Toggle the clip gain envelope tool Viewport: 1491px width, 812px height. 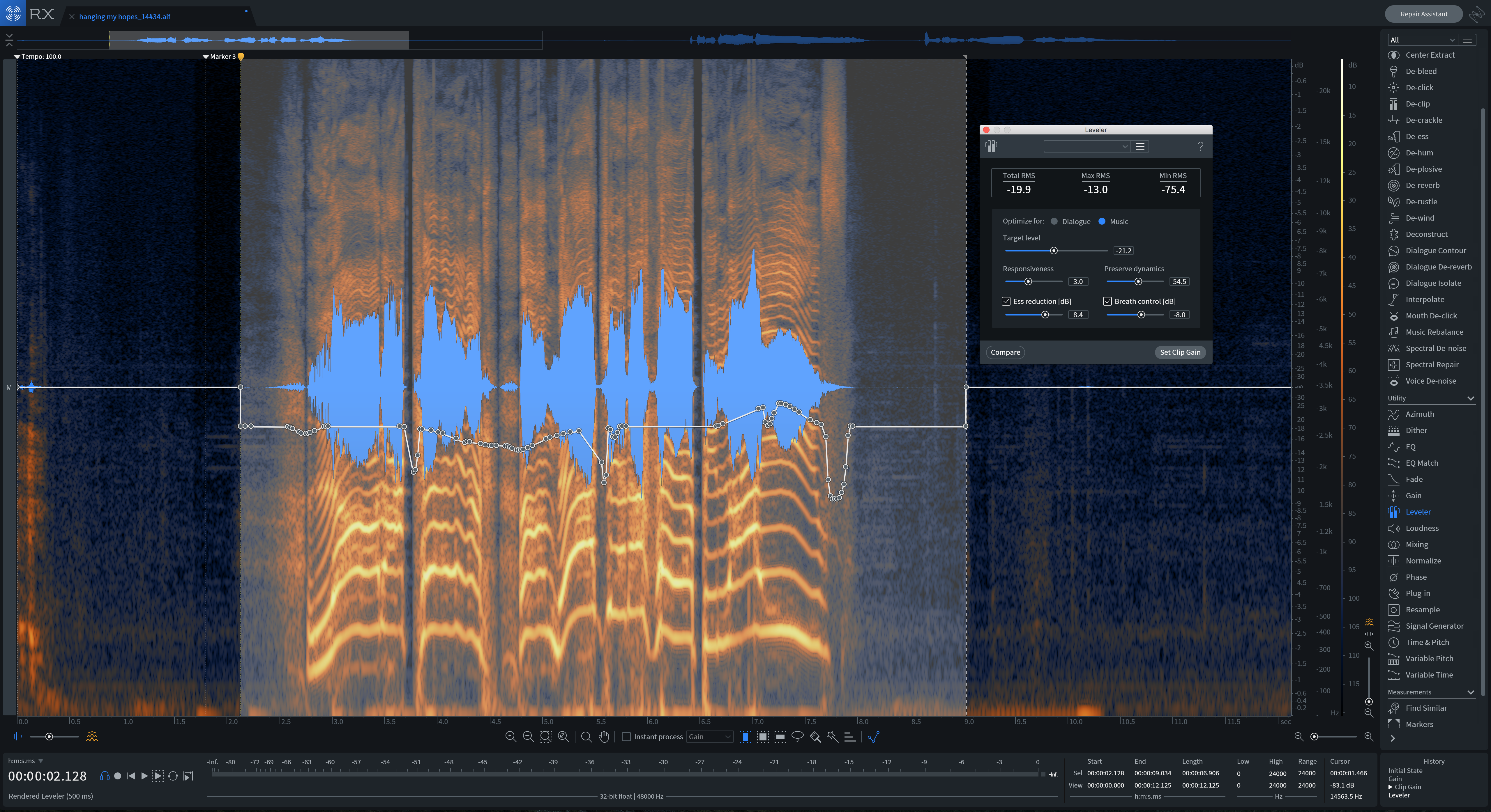(873, 736)
